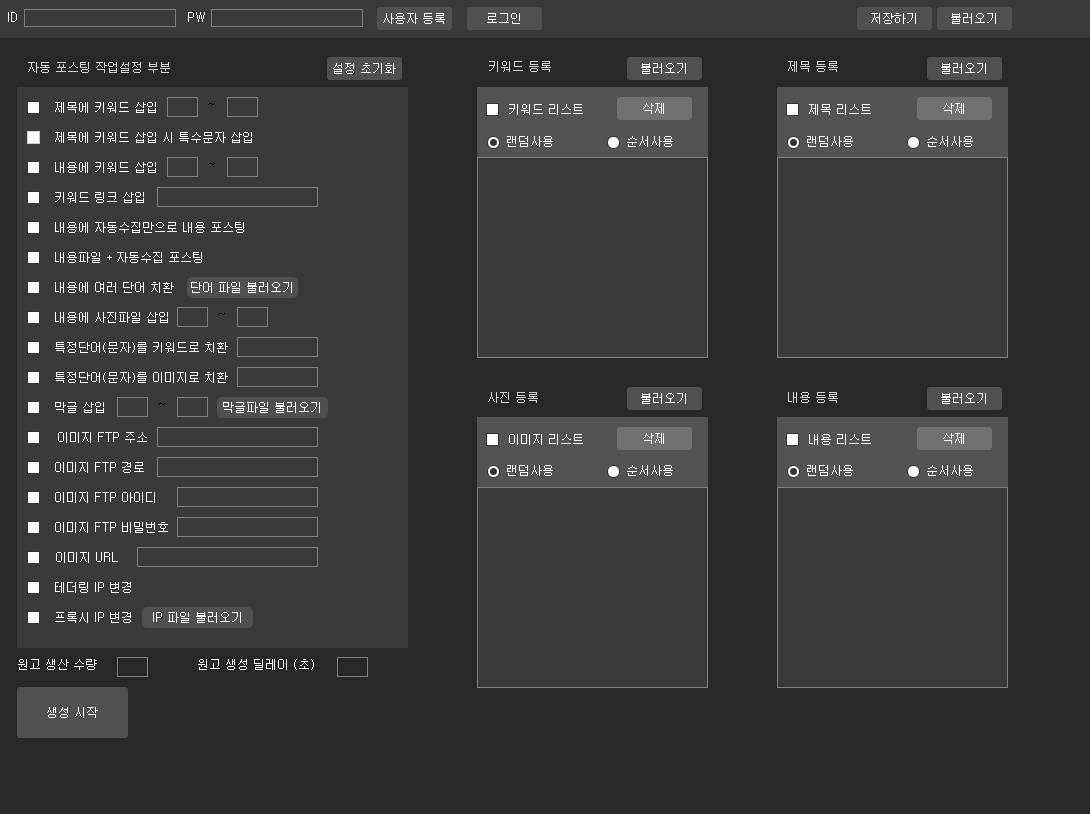Select 랜덤사용 in the 내용 등록 panel
The image size is (1090, 814).
[x=794, y=471]
